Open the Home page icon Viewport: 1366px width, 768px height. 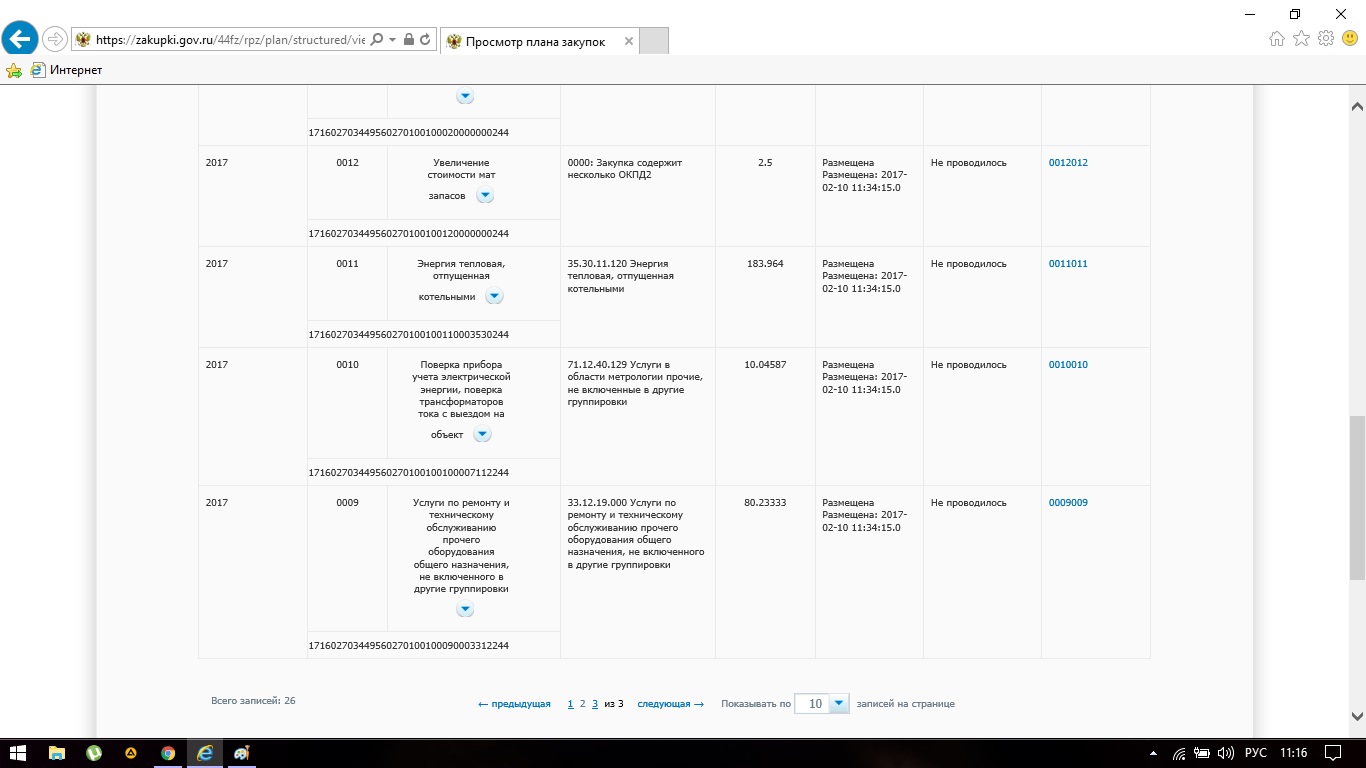point(1276,39)
